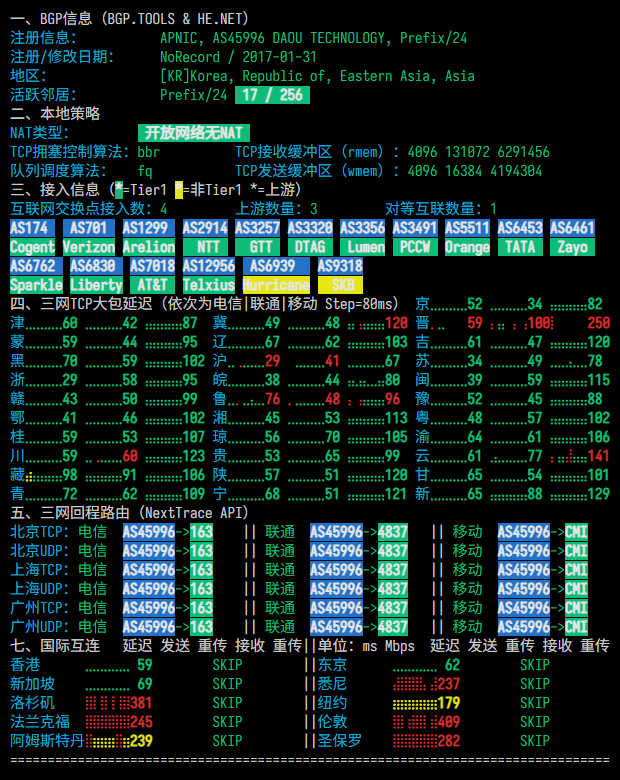This screenshot has width=620, height=780.
Task: Click the '二、本地策略' section heading
Action: (x=55, y=113)
